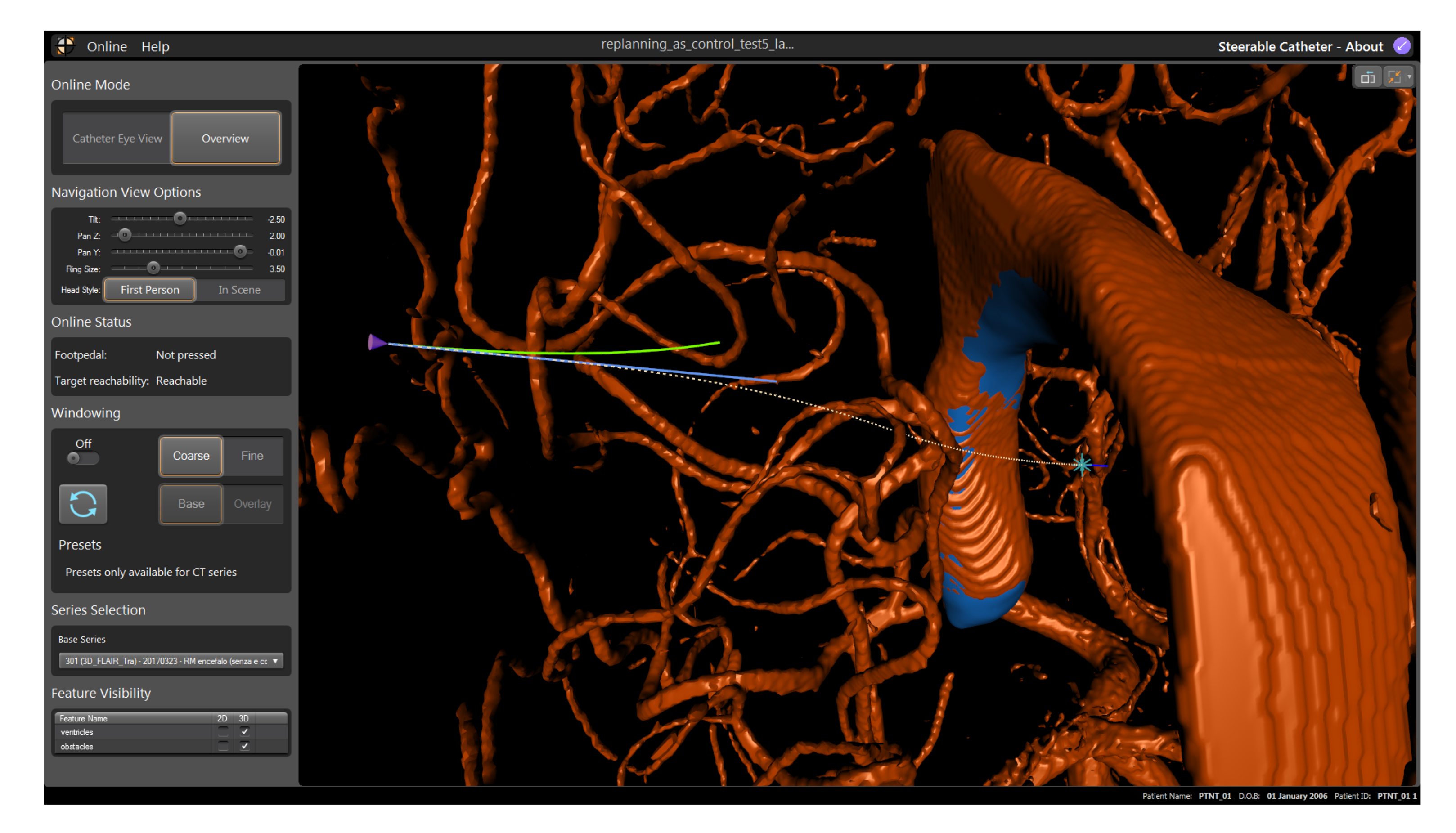Enable obstacles 2D visibility checkbox
This screenshot has width=1456, height=833.
point(223,746)
